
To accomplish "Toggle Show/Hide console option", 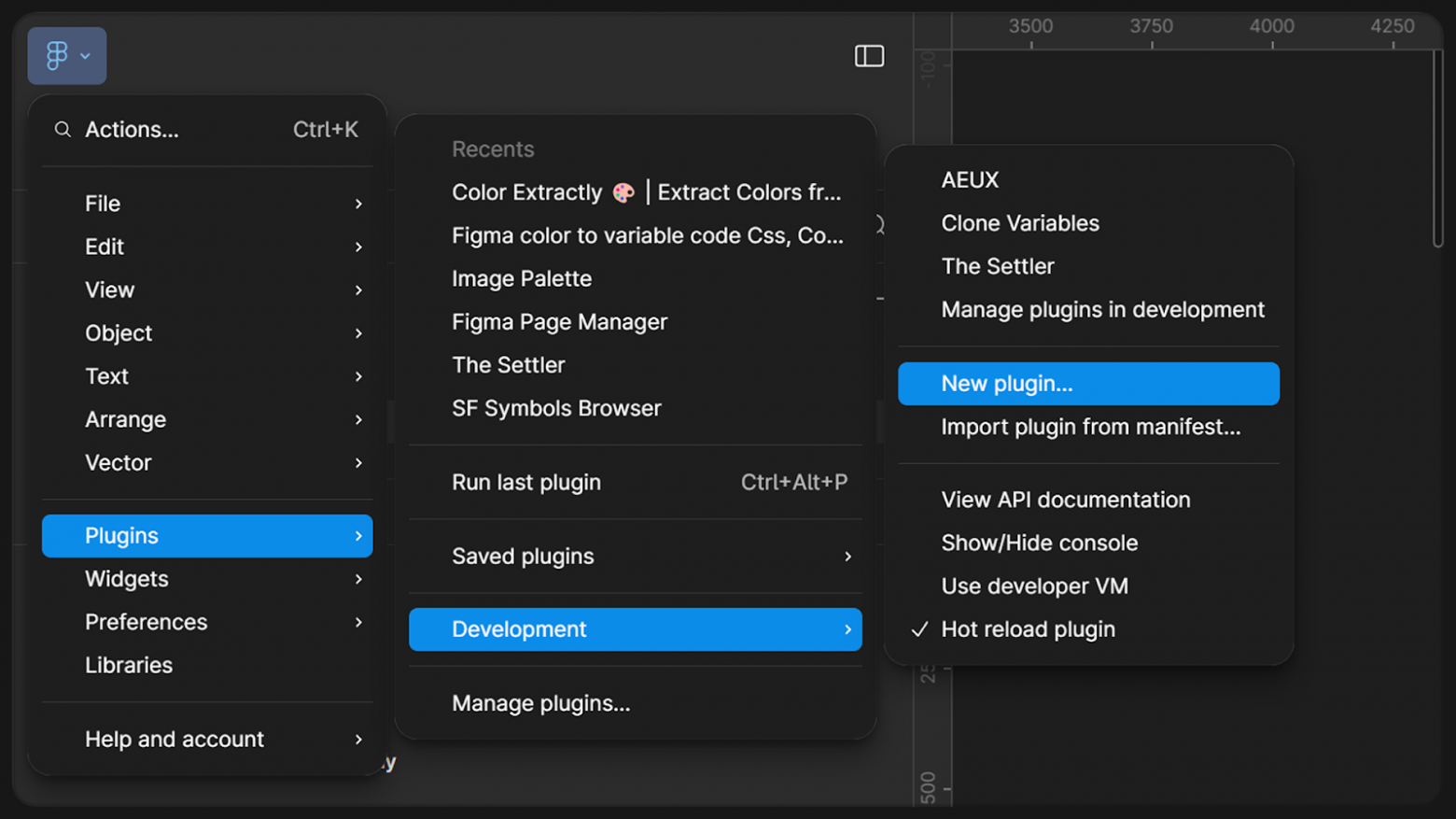I will [x=1039, y=544].
